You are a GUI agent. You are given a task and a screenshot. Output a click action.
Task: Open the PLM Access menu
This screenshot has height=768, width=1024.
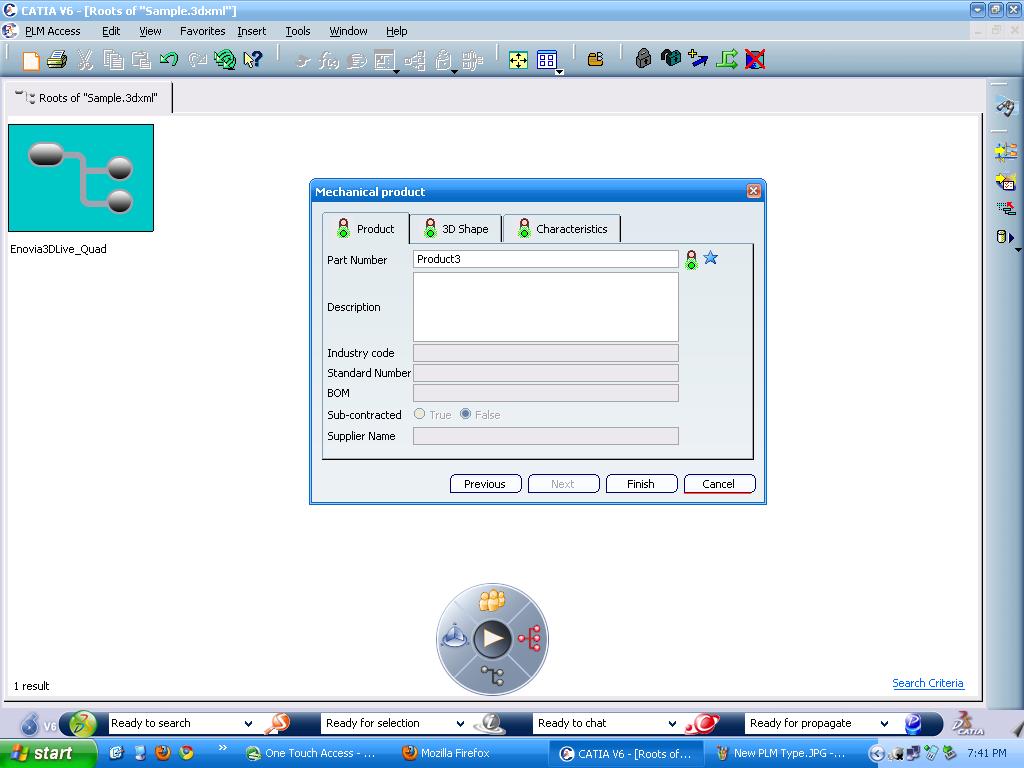[52, 31]
